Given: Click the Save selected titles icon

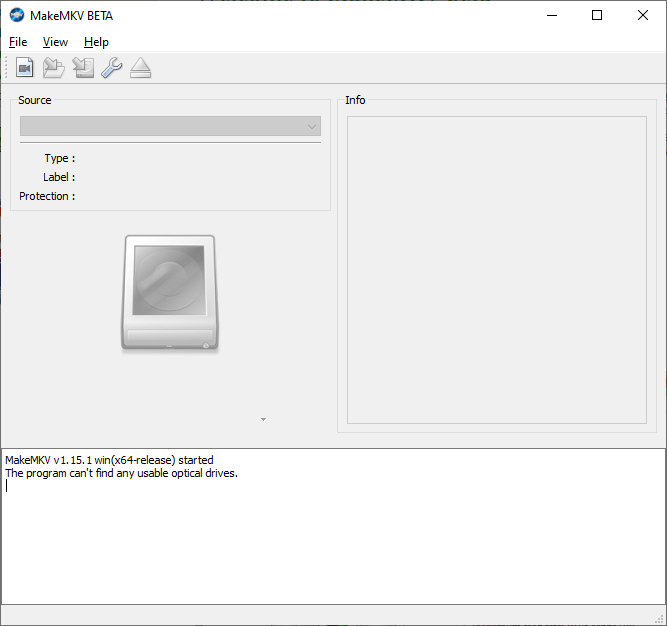Looking at the screenshot, I should point(83,68).
